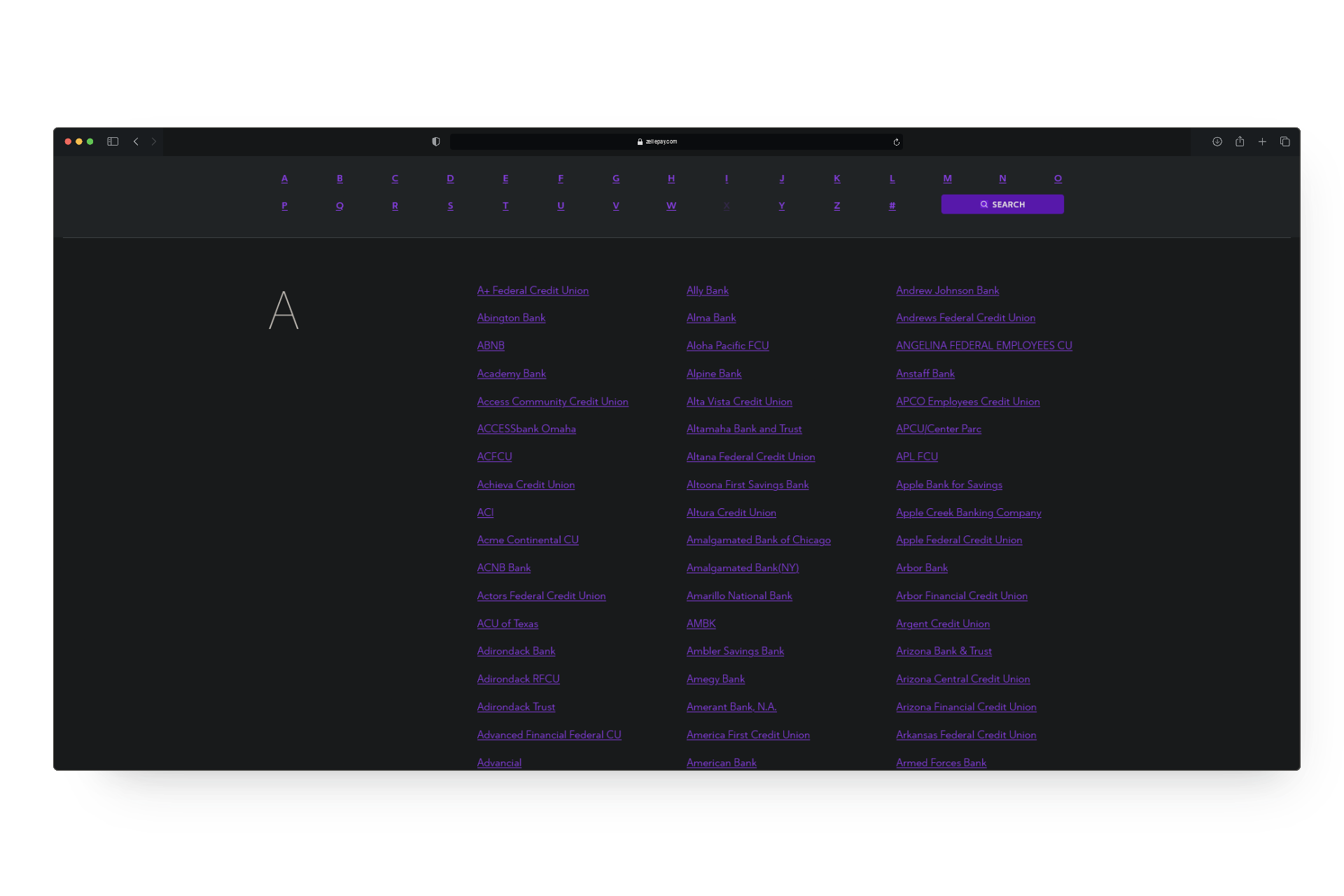This screenshot has height=896, width=1344.
Task: Open the downloads icon in toolbar
Action: (x=1217, y=141)
